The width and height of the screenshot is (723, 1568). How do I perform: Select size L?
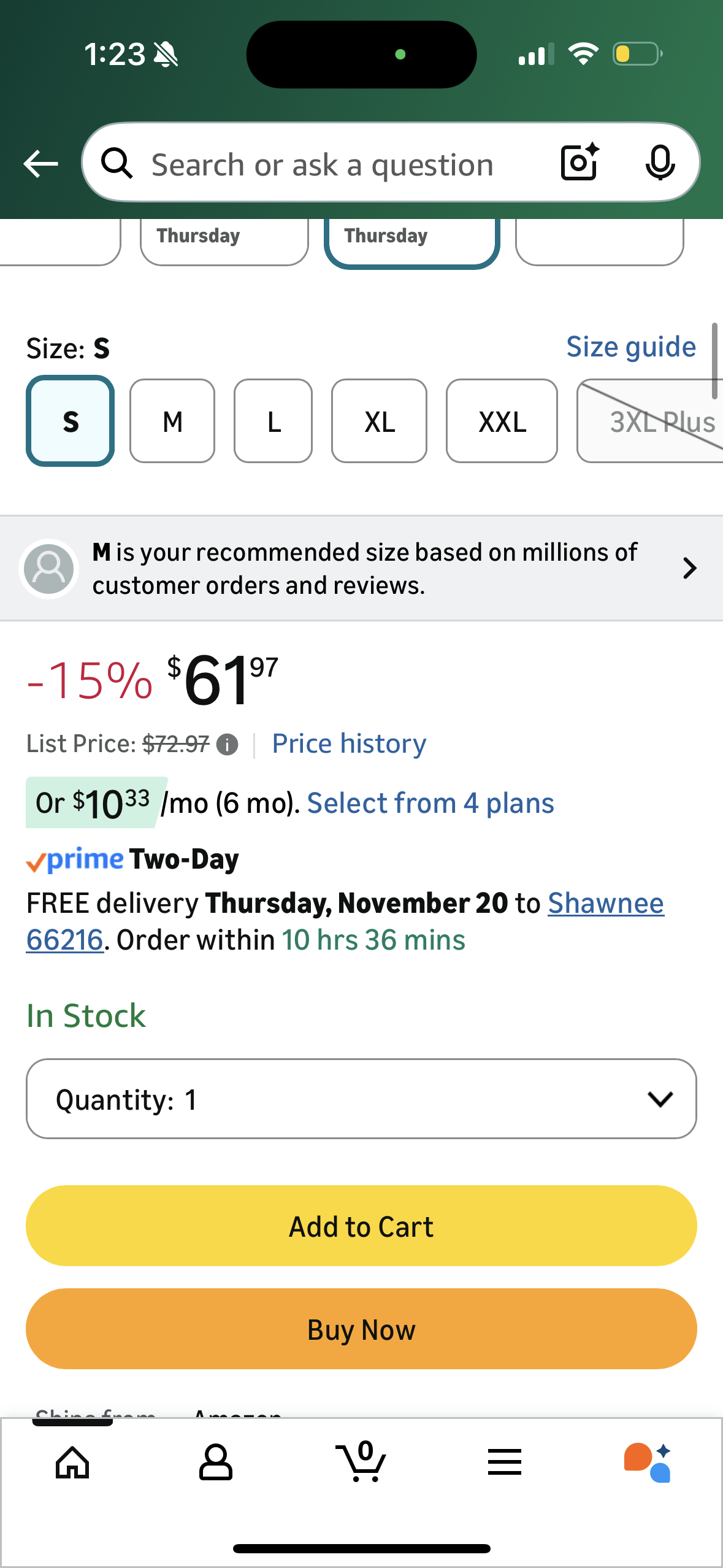click(x=274, y=421)
